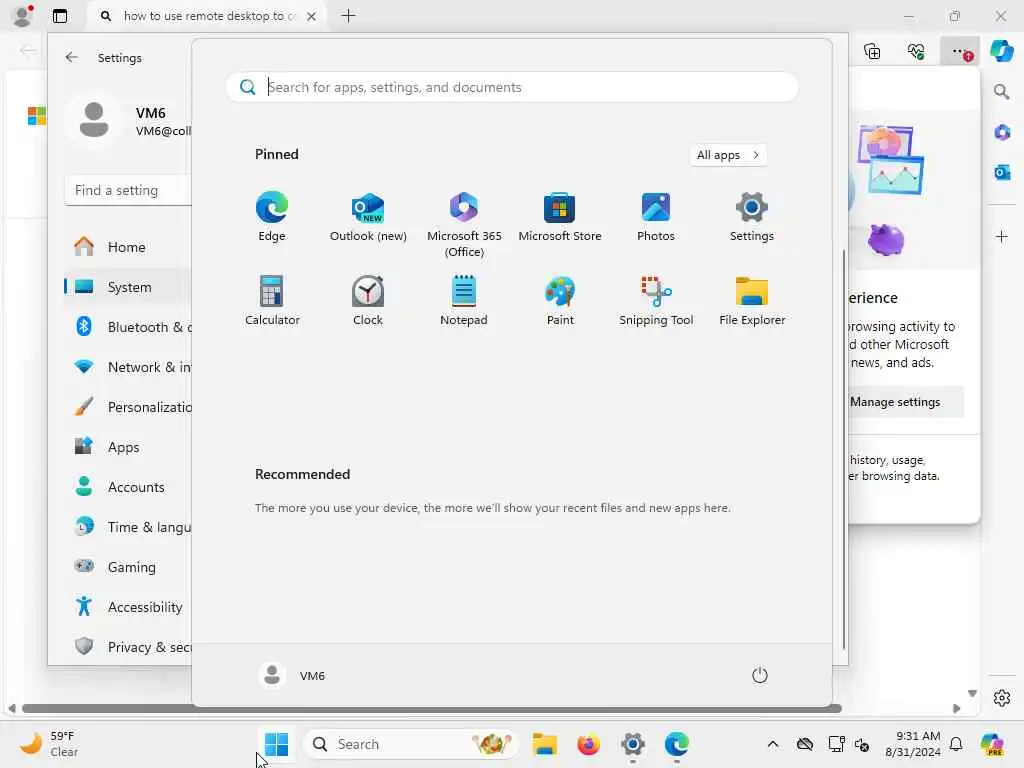
Task: Toggle Edge vertical tabs button
Action: pos(59,16)
